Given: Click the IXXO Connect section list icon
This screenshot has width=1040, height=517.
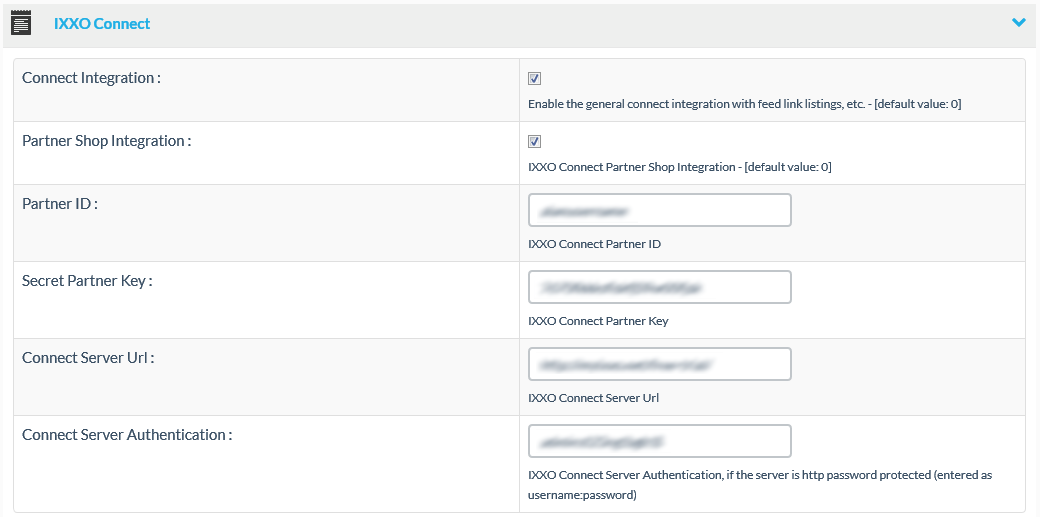Looking at the screenshot, I should click(x=21, y=23).
